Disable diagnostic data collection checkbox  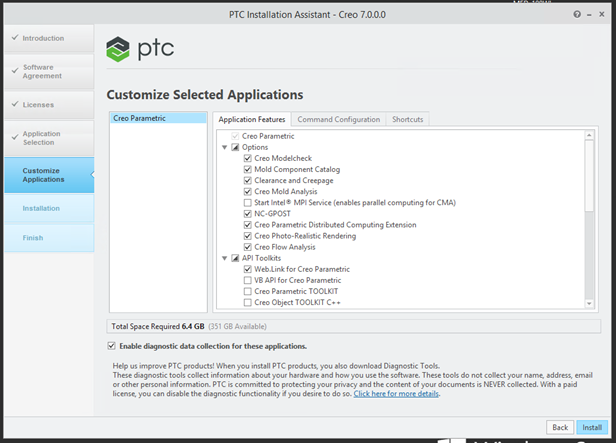(112, 346)
